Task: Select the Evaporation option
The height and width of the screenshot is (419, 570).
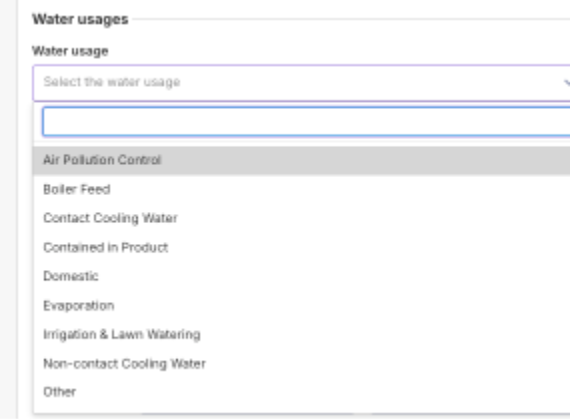Action: [301, 306]
